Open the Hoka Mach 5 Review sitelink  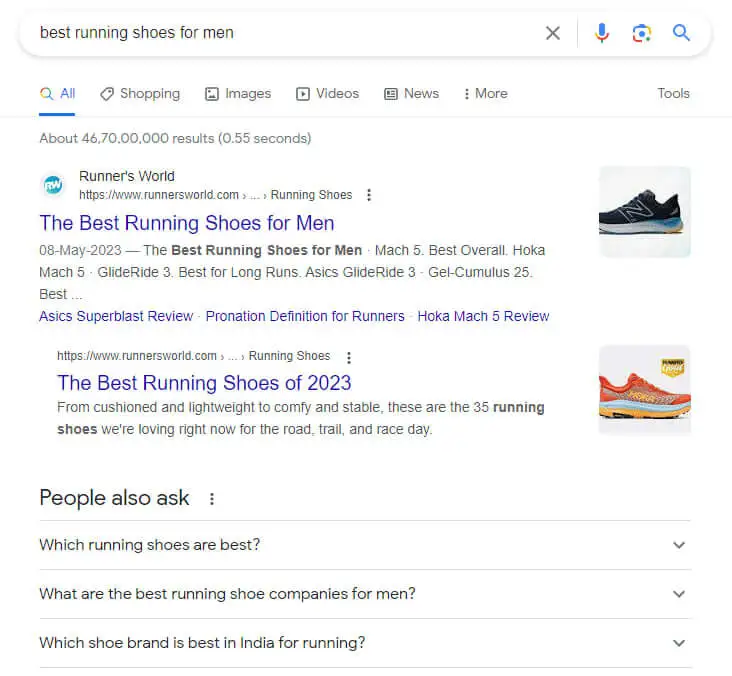(x=483, y=316)
